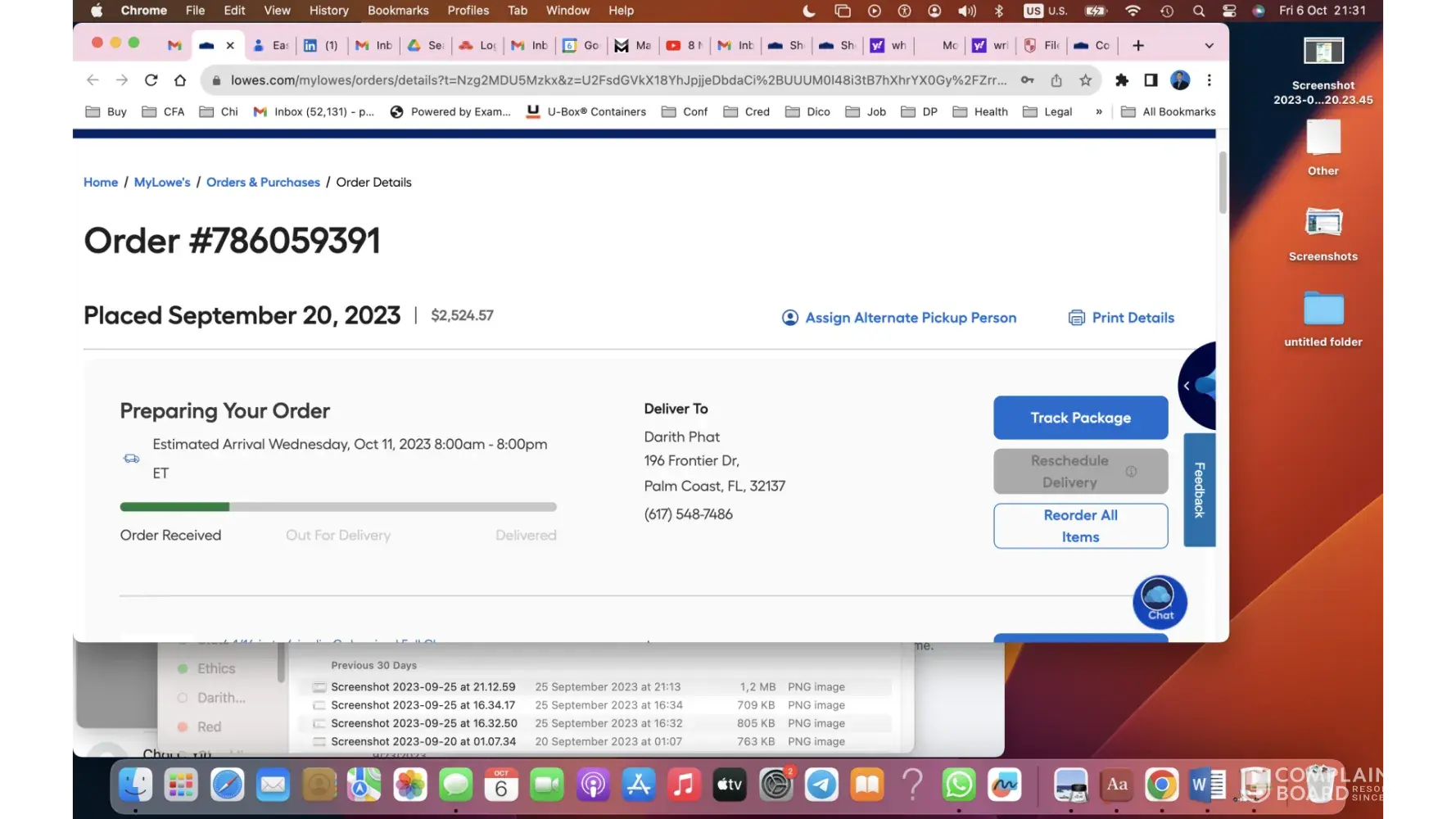This screenshot has width=1456, height=819.
Task: Open the Volume menu bar icon
Action: point(967,11)
